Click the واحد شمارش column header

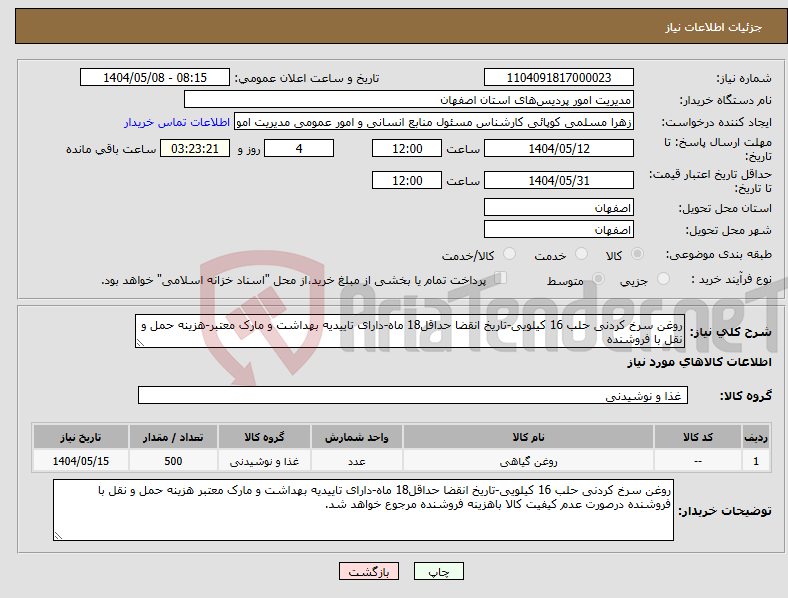(356, 437)
